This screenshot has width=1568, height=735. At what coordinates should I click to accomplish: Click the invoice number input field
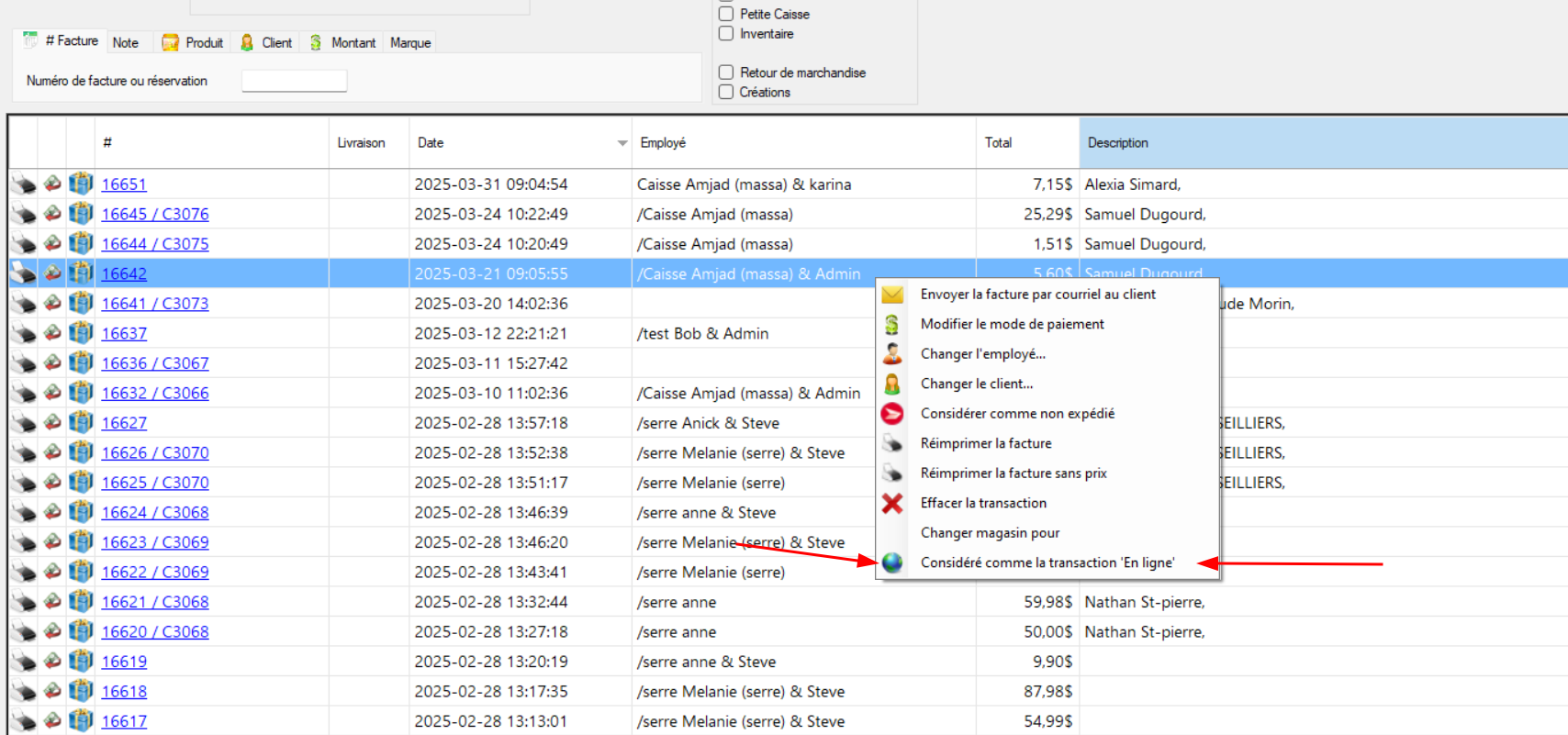[294, 81]
